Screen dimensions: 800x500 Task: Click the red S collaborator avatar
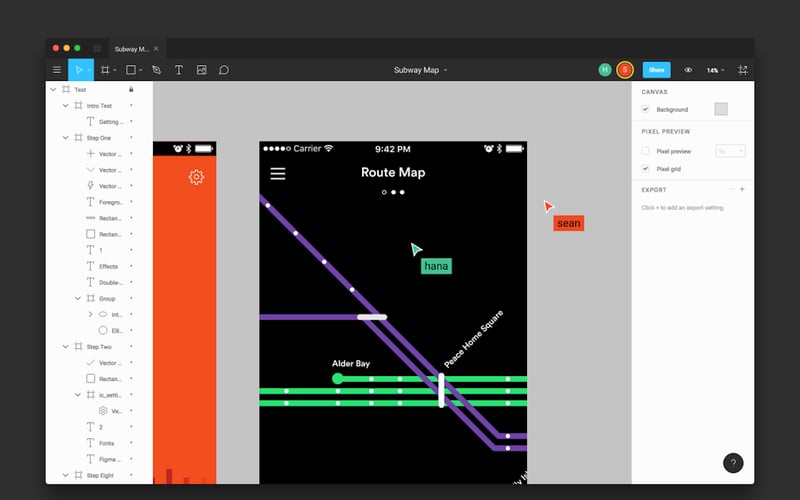coord(624,70)
